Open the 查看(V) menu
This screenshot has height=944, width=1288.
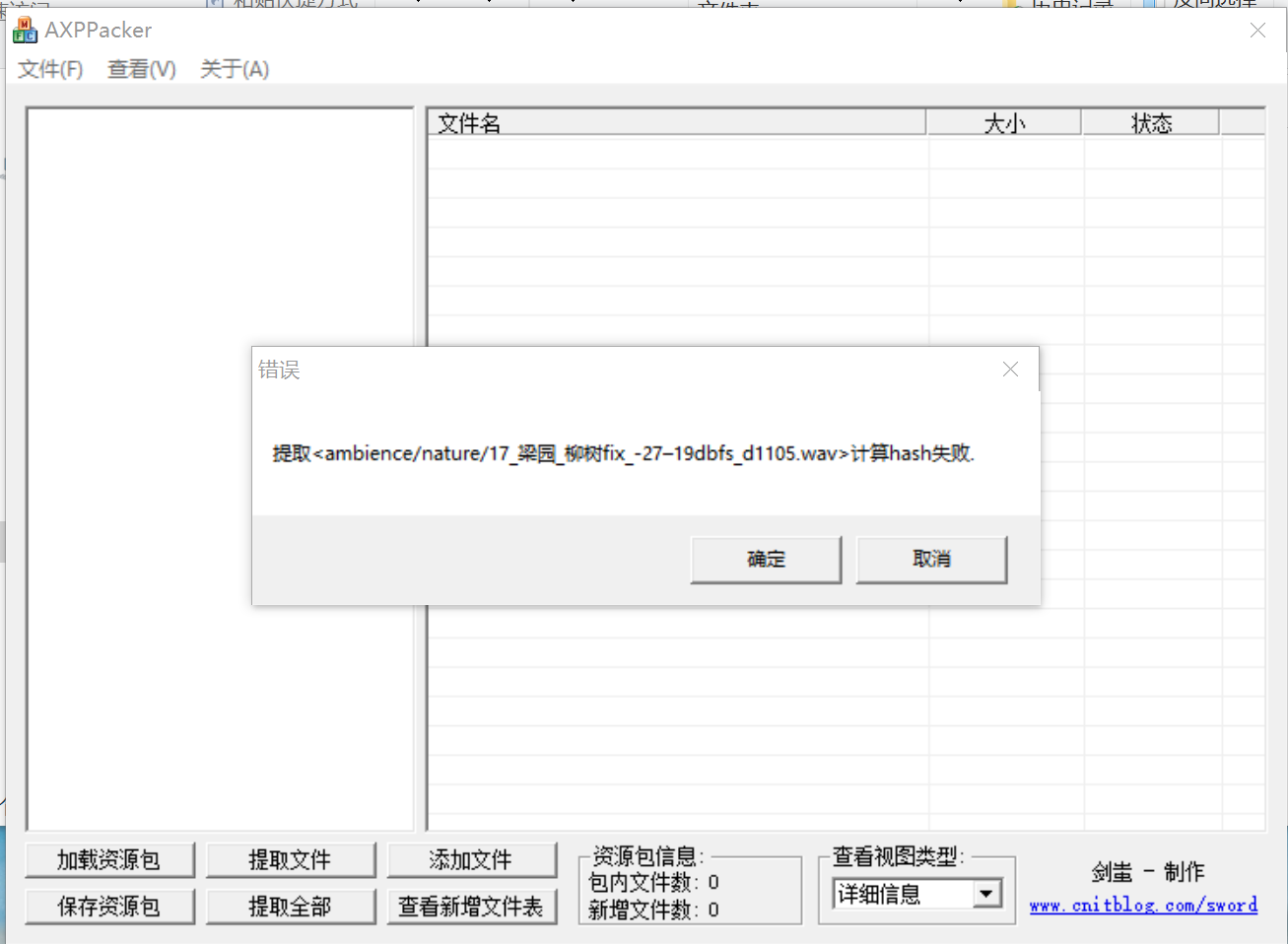click(142, 69)
